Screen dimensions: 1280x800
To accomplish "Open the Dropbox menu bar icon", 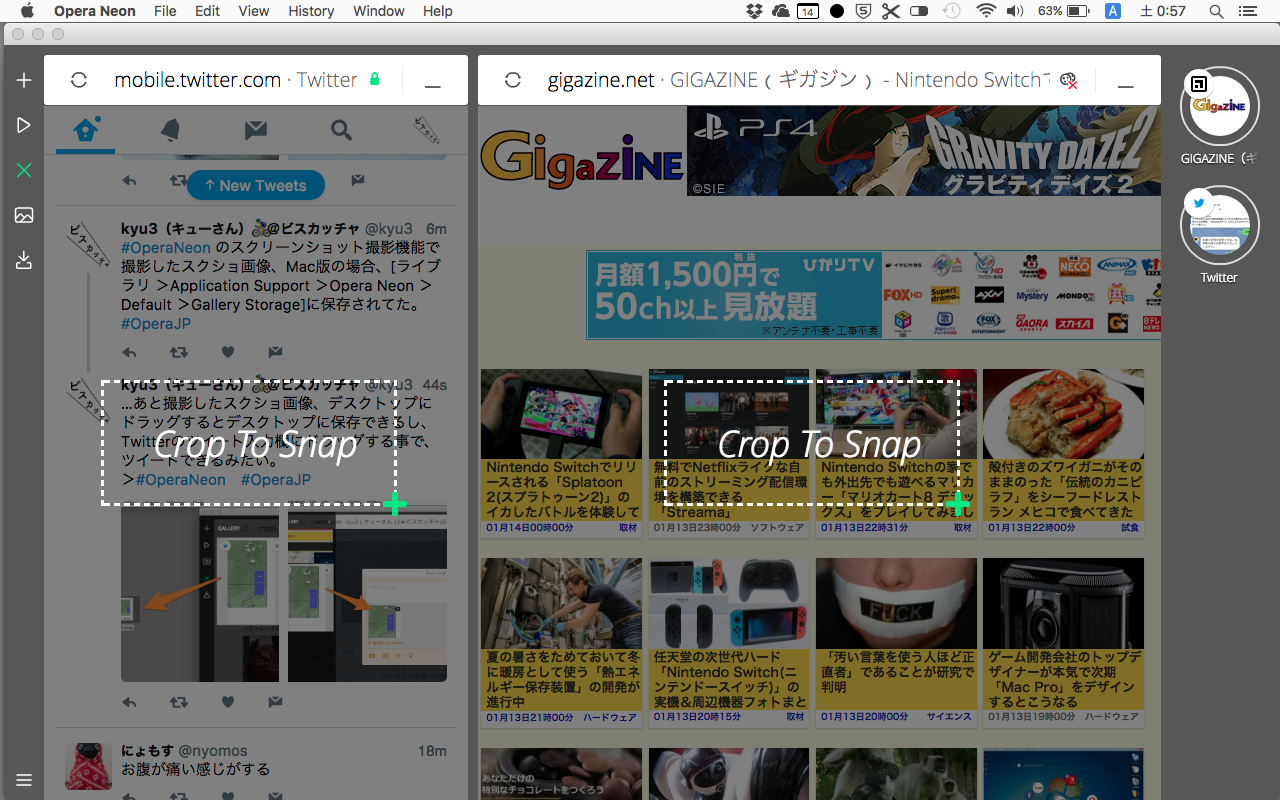I will click(755, 11).
